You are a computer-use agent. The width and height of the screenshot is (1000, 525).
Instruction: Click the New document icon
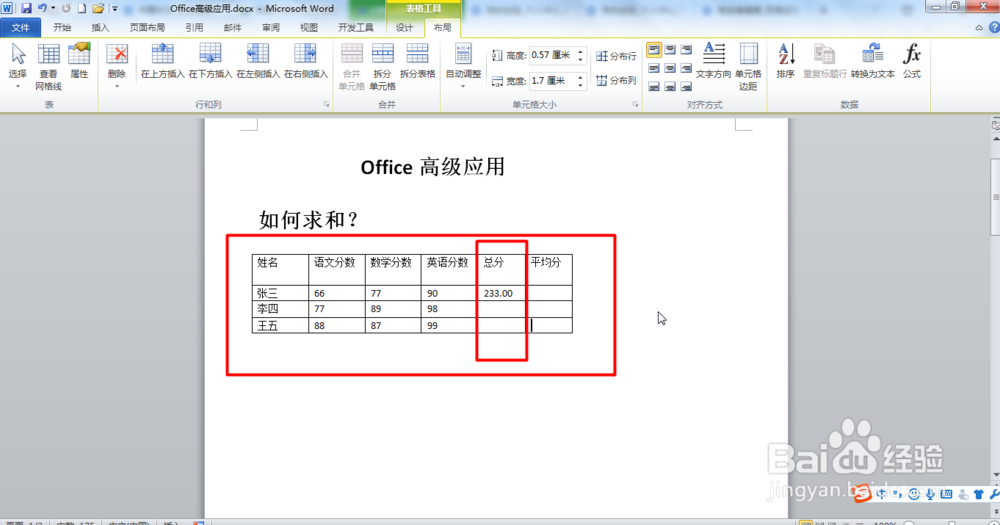tap(82, 8)
